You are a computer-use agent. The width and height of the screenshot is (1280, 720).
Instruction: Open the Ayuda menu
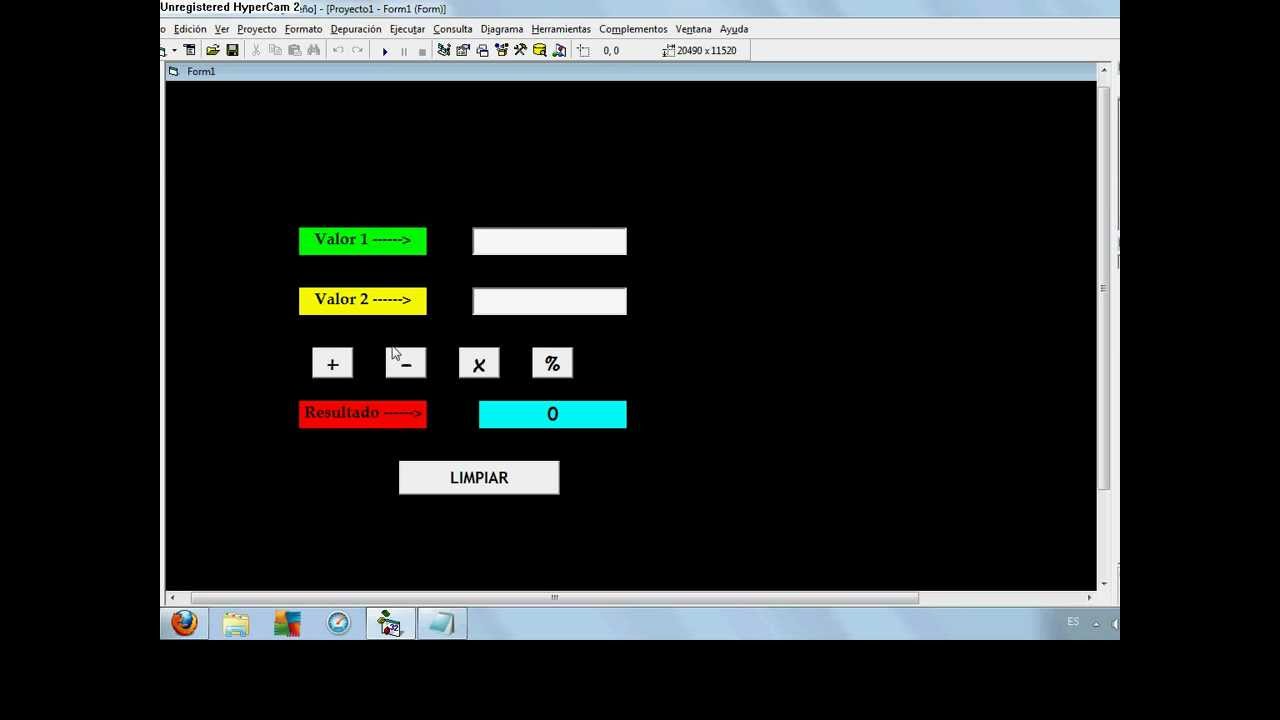click(734, 29)
